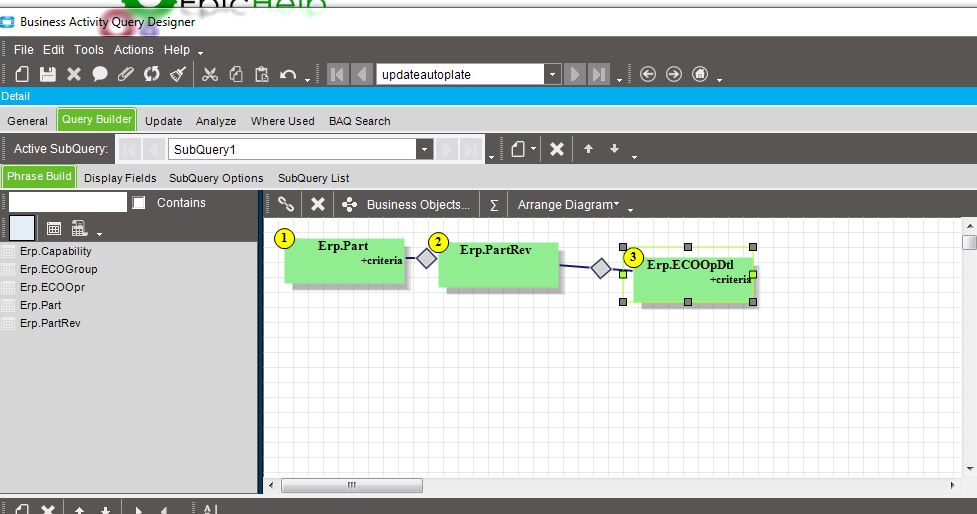Image resolution: width=977 pixels, height=514 pixels.
Task: Click the calendar table icon in left panel
Action: 54,229
